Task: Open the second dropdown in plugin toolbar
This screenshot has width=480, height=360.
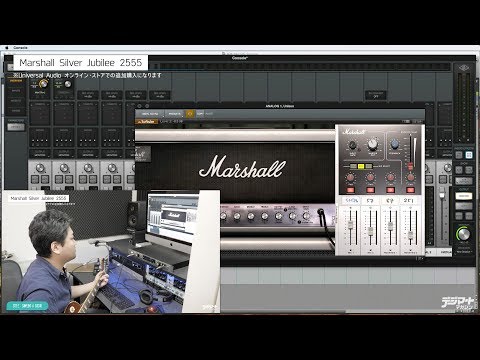Action: pyautogui.click(x=174, y=114)
